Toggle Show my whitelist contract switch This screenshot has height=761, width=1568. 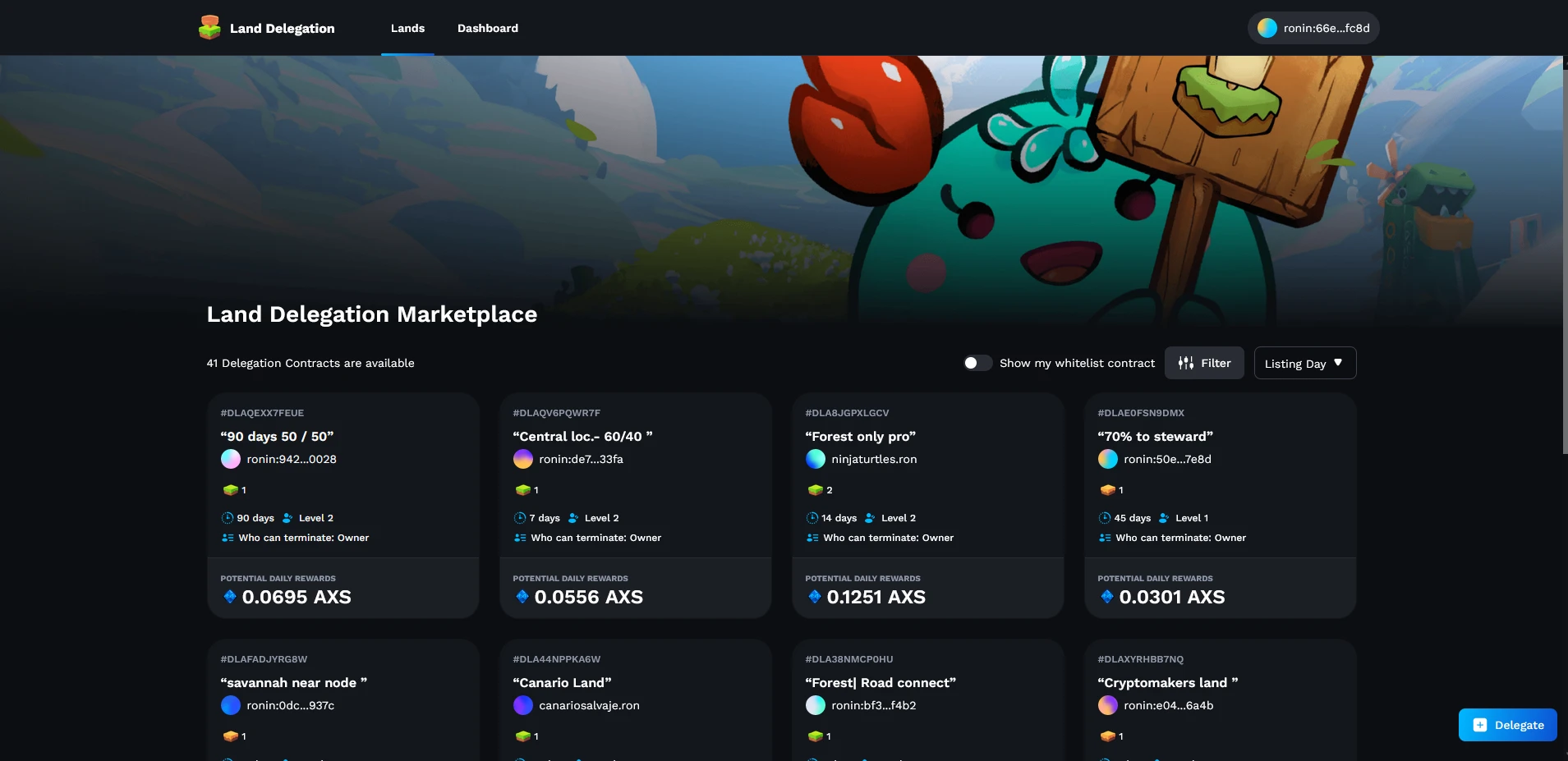click(x=977, y=363)
